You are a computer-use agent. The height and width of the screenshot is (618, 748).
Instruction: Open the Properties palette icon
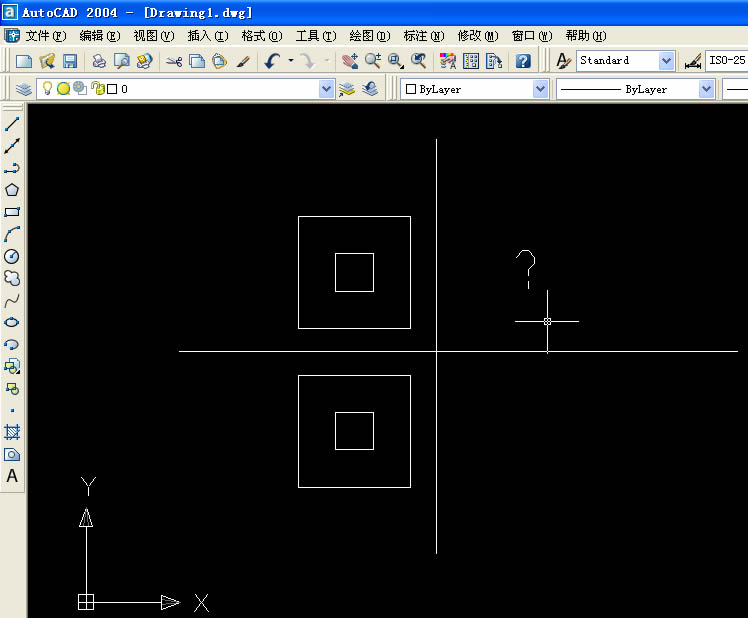pyautogui.click(x=447, y=61)
